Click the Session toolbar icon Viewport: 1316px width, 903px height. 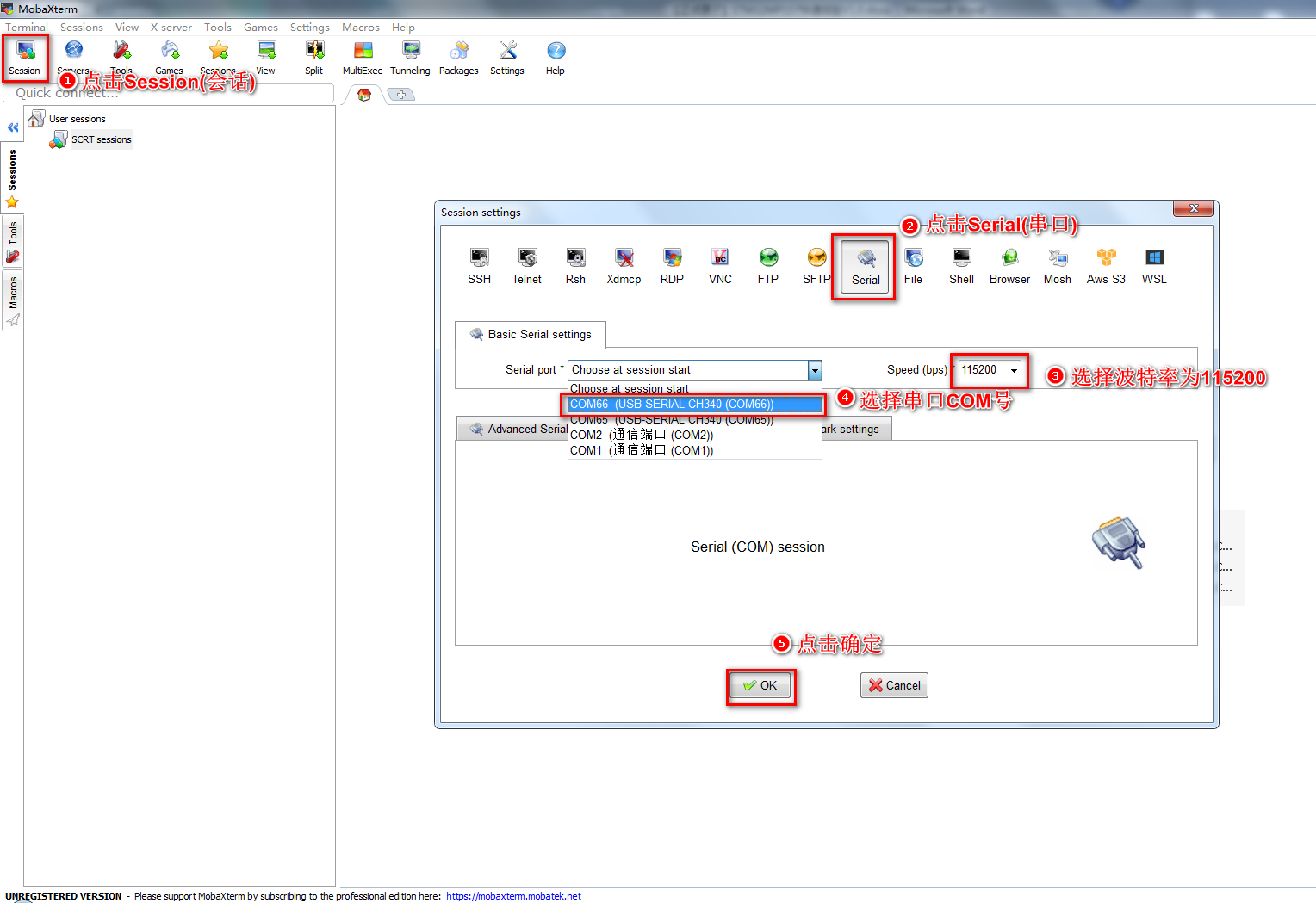[25, 57]
